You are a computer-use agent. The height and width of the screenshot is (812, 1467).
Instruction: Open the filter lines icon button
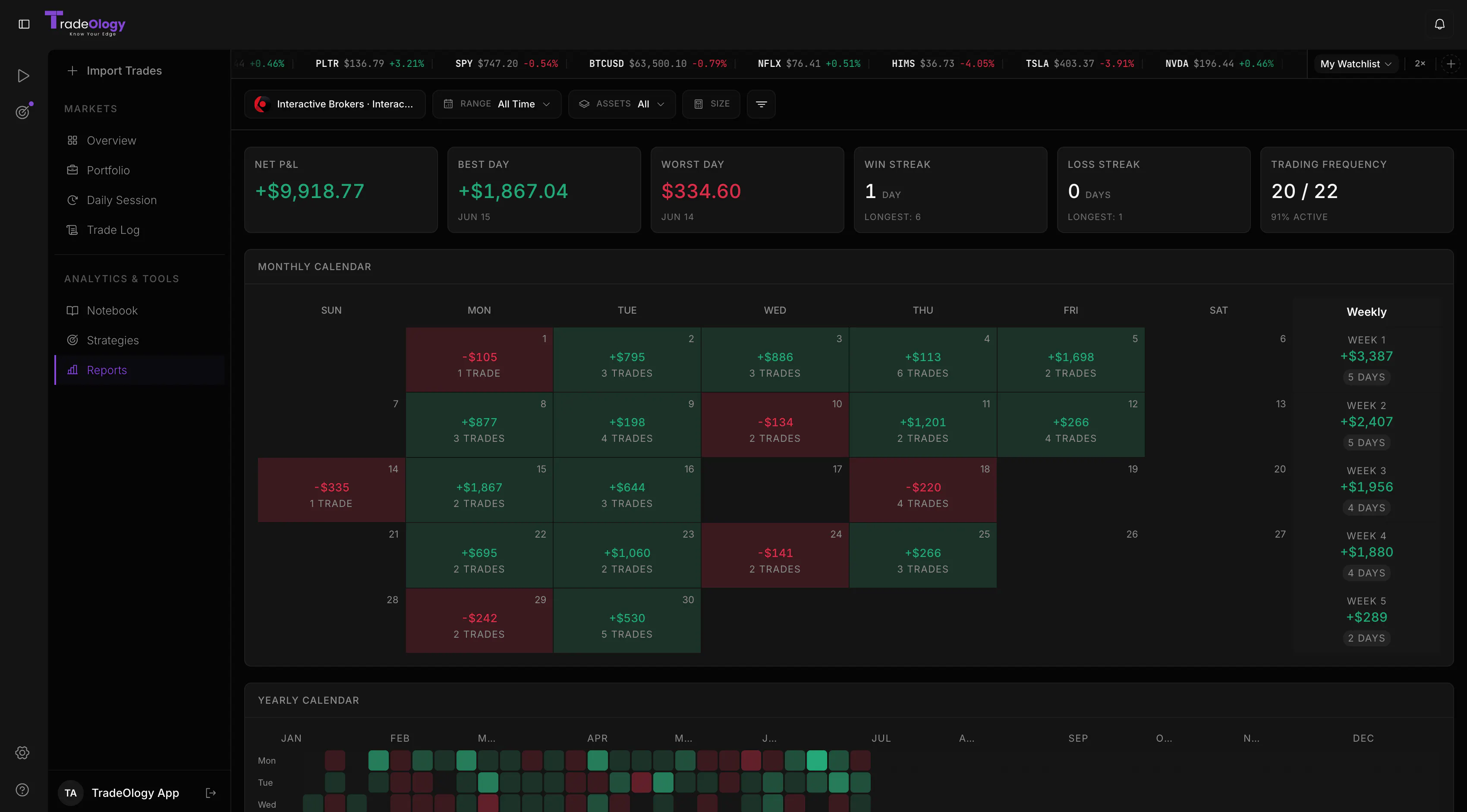click(x=761, y=104)
